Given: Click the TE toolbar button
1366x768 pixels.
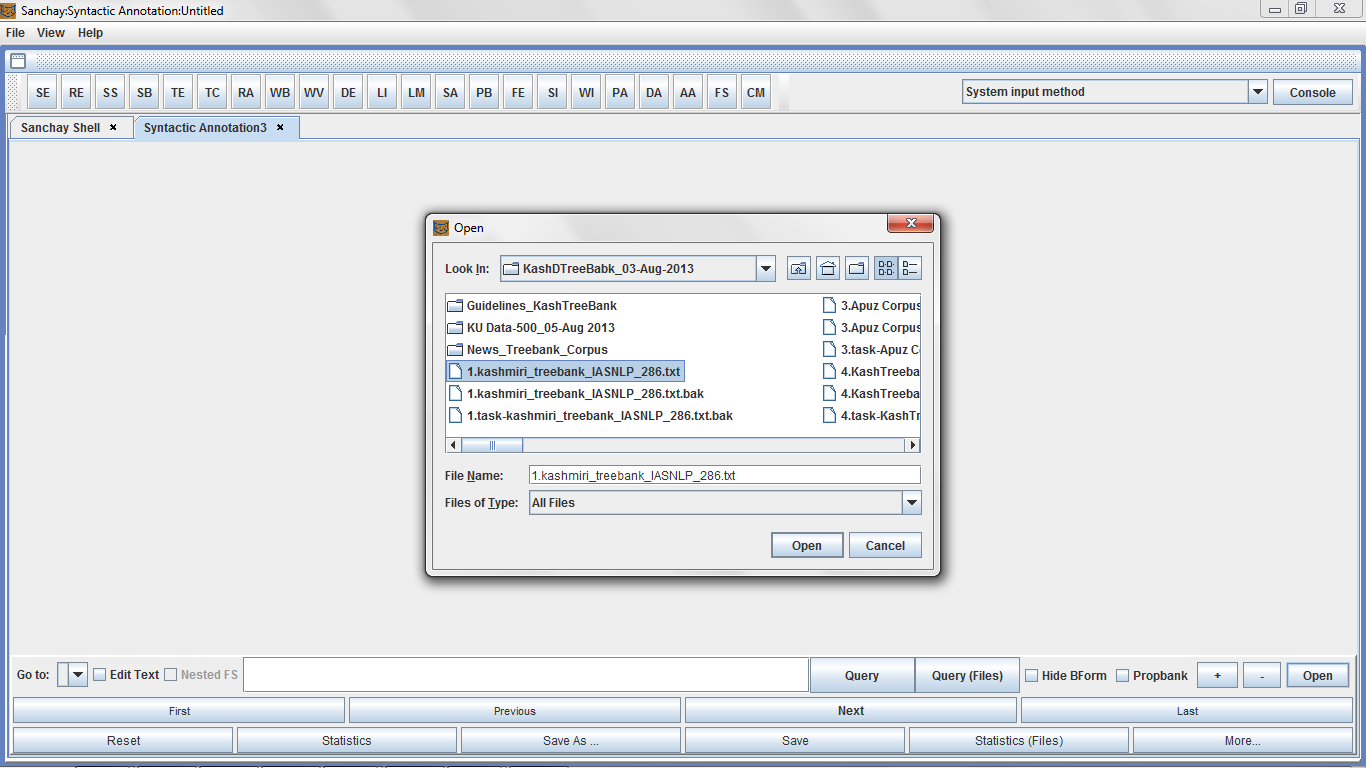Looking at the screenshot, I should 178,93.
